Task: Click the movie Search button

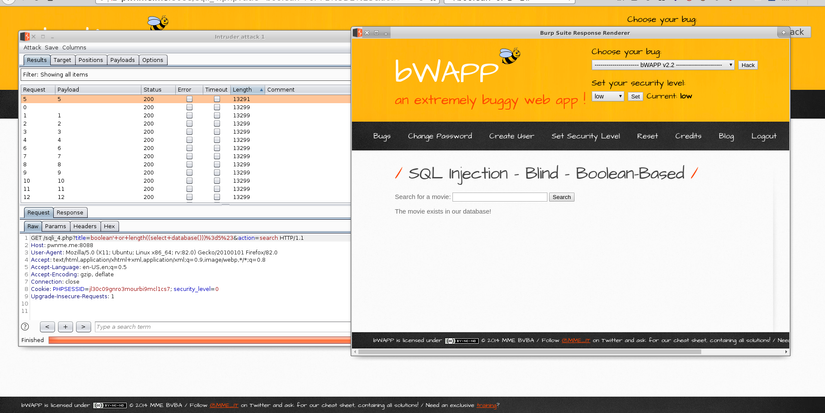Action: click(x=561, y=197)
